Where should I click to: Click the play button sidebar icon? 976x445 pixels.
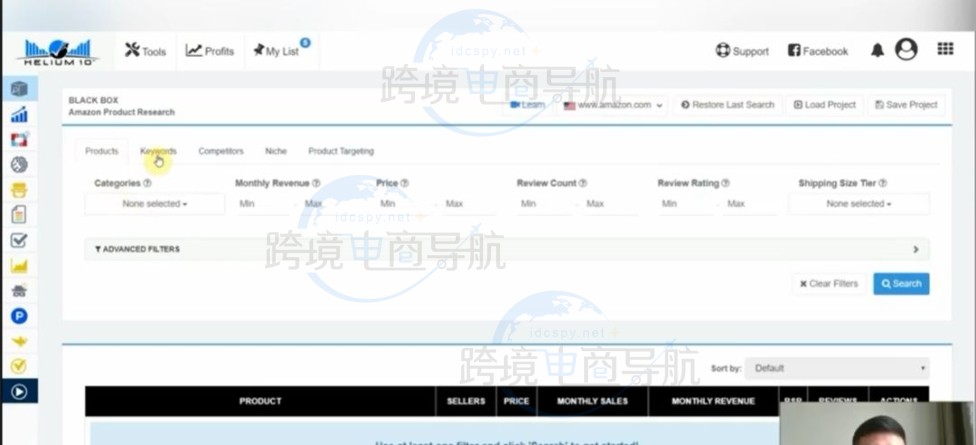(x=19, y=391)
